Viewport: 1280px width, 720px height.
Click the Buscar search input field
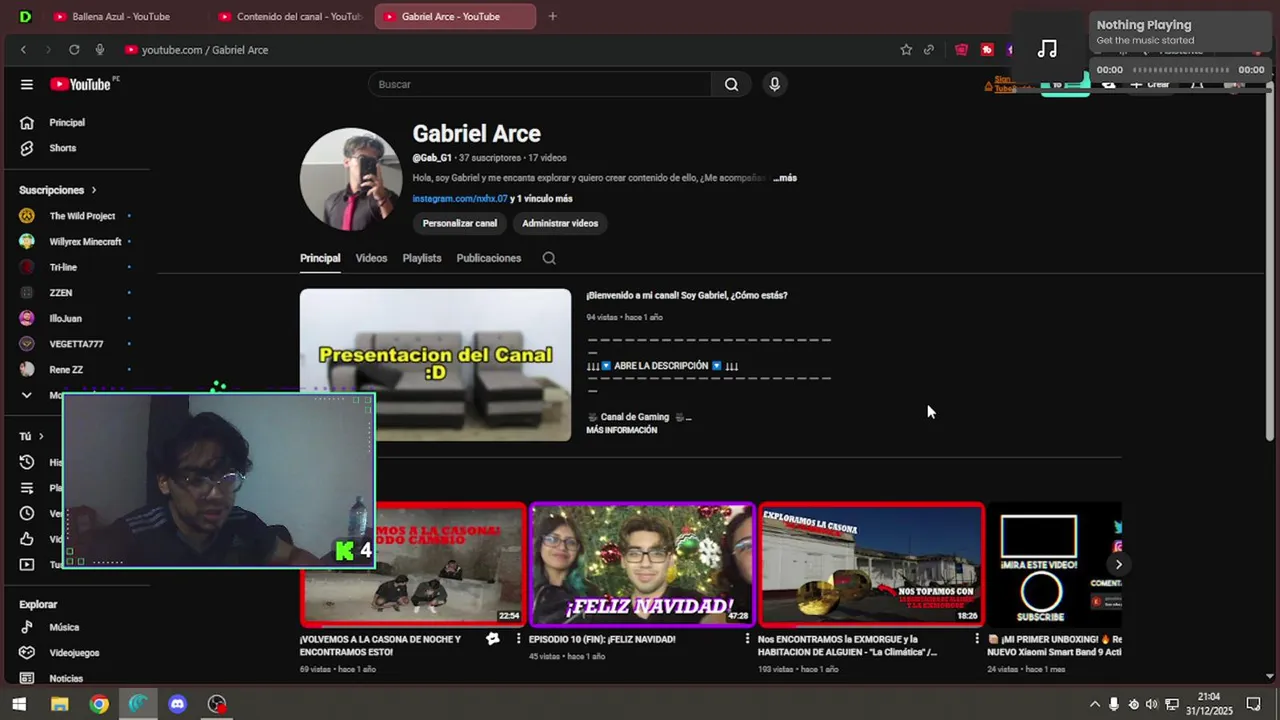[x=540, y=84]
